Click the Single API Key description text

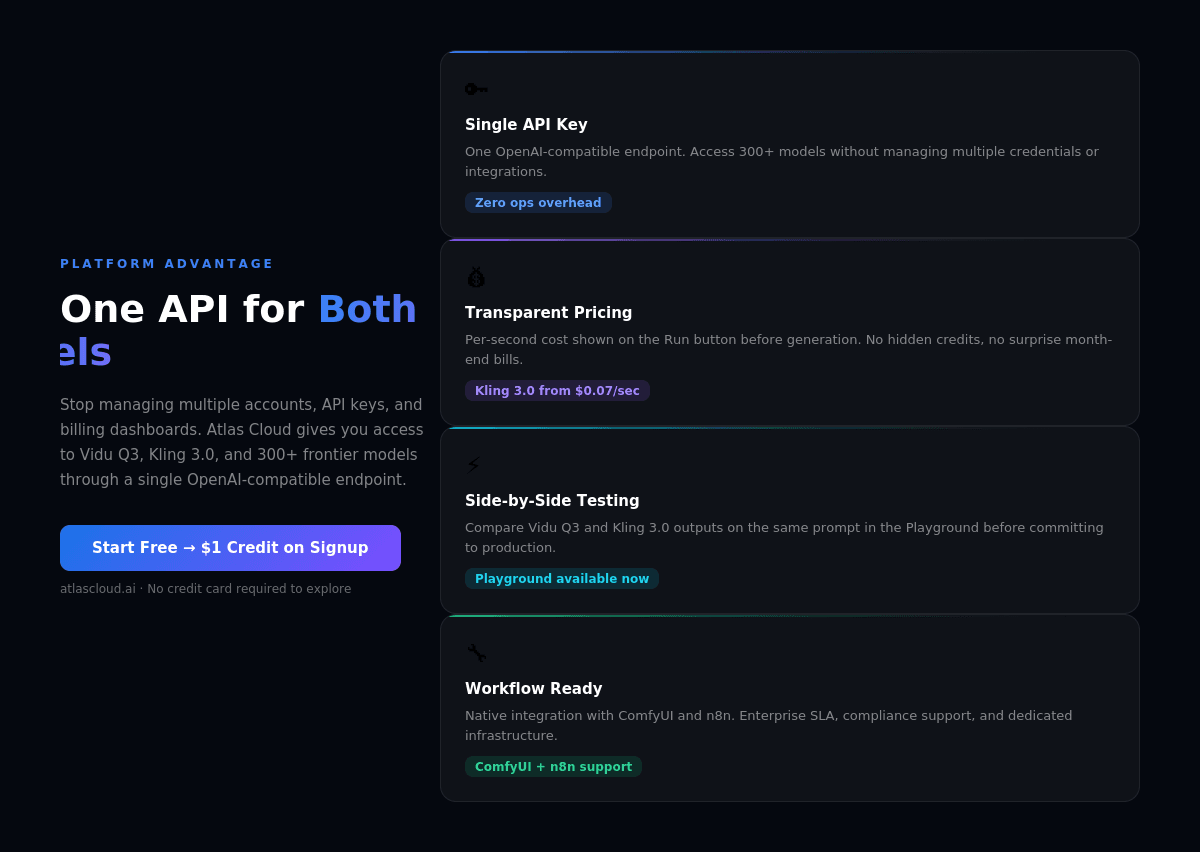coord(781,162)
